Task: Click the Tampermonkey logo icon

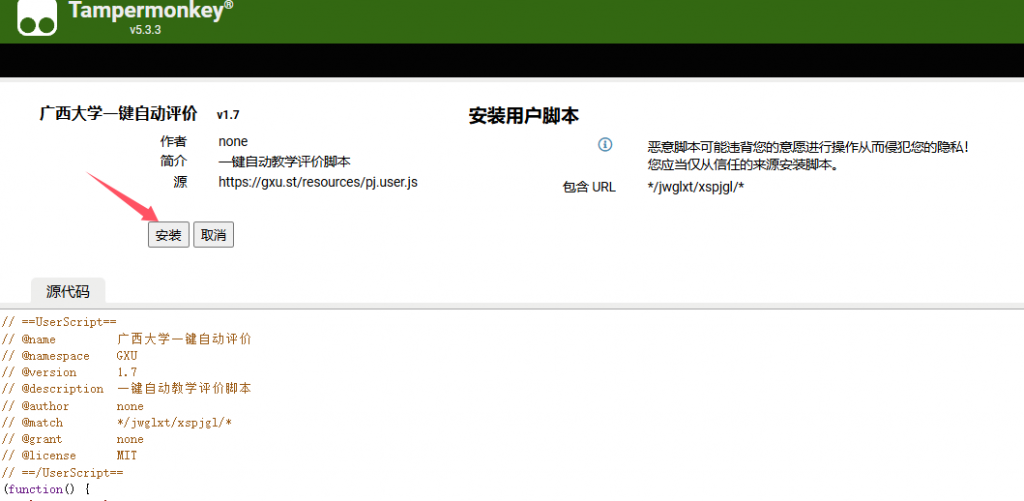Action: pyautogui.click(x=37, y=17)
